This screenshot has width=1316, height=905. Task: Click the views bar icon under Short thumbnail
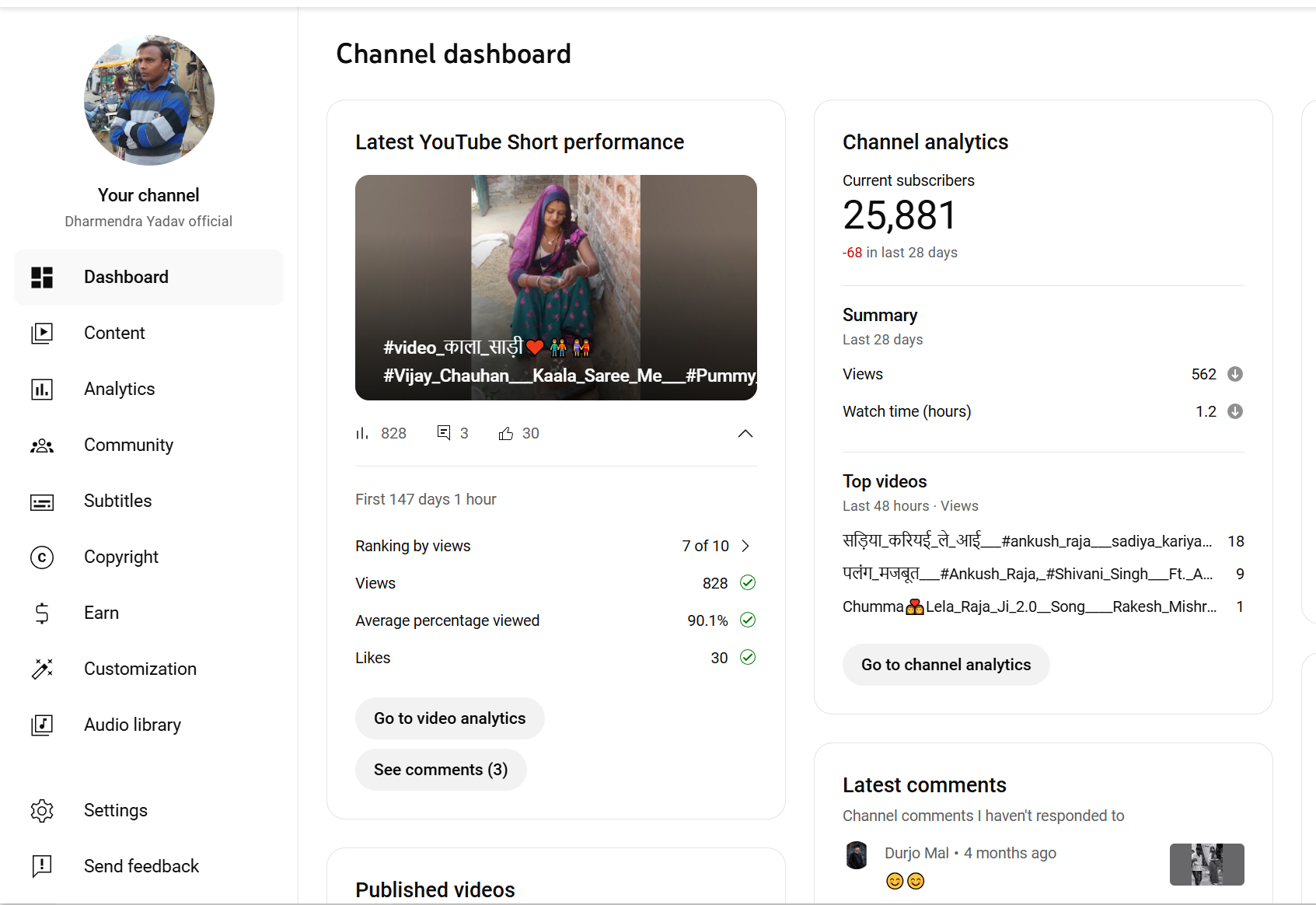pos(362,433)
